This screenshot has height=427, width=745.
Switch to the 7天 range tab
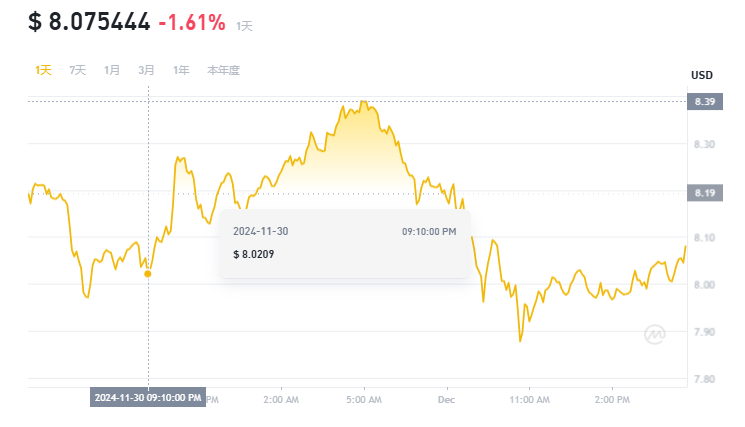[78, 70]
